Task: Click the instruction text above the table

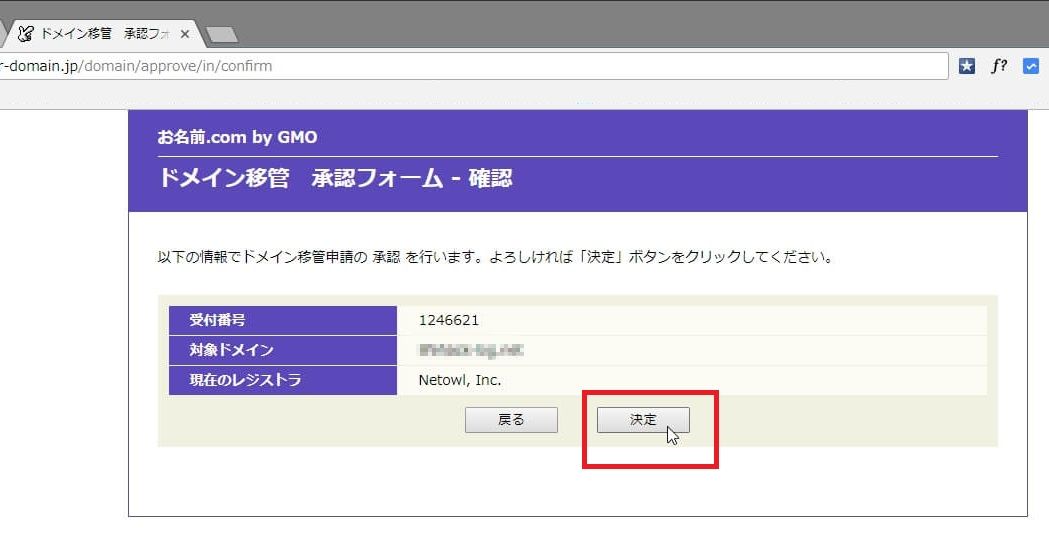Action: point(496,257)
